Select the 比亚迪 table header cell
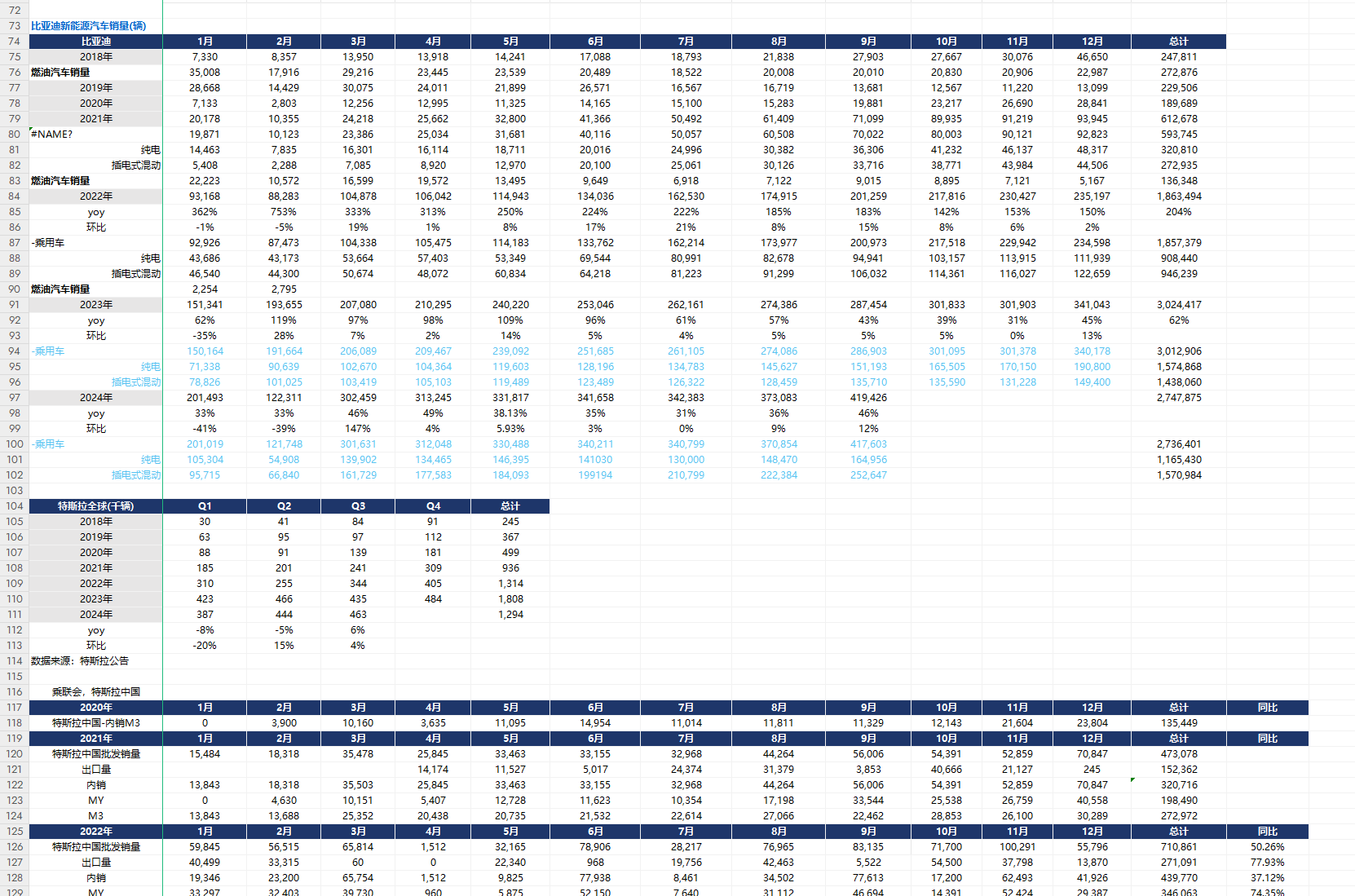The height and width of the screenshot is (896, 1355). pyautogui.click(x=96, y=42)
